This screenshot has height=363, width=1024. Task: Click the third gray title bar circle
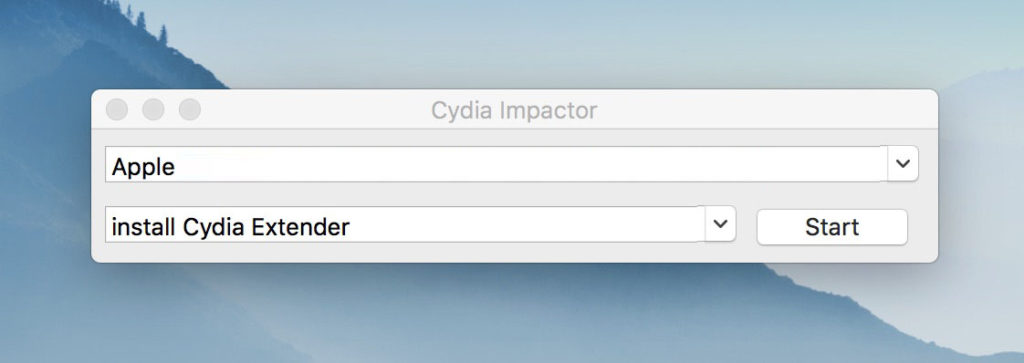[x=190, y=110]
